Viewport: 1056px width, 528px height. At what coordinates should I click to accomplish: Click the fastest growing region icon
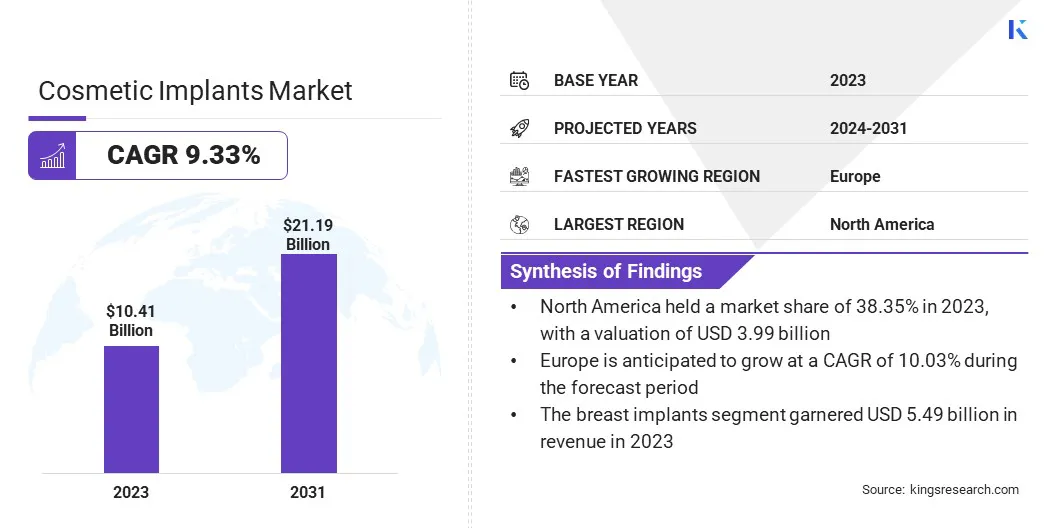click(x=519, y=176)
